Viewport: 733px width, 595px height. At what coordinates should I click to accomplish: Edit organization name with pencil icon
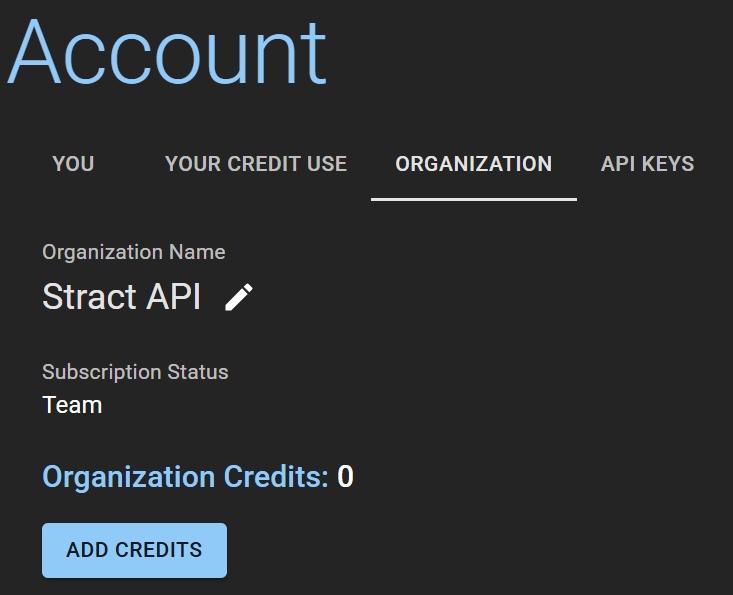pyautogui.click(x=238, y=297)
